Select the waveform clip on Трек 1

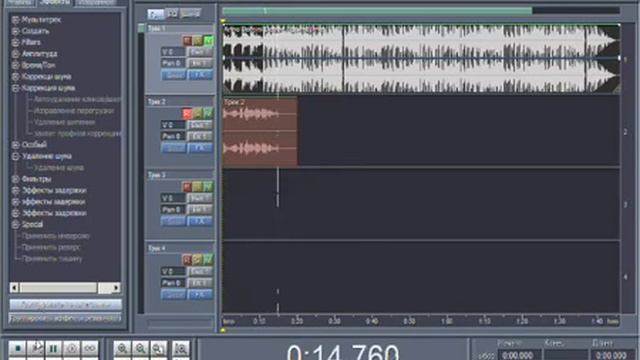point(421,59)
